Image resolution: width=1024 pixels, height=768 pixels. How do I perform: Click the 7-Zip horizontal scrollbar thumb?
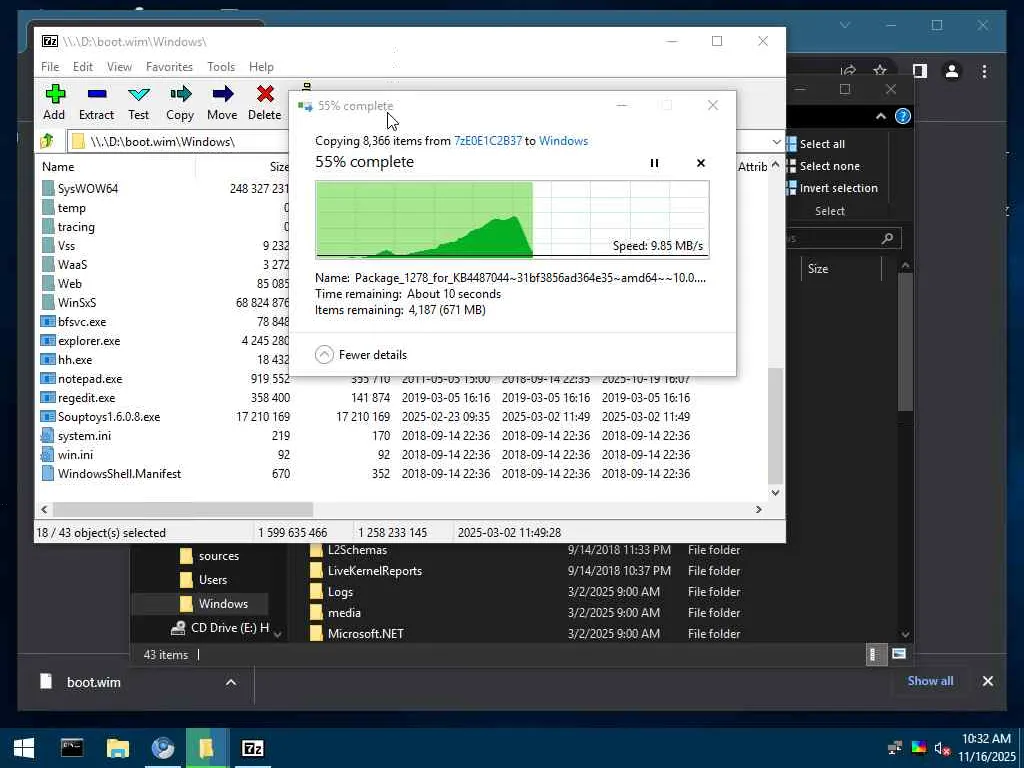[183, 509]
